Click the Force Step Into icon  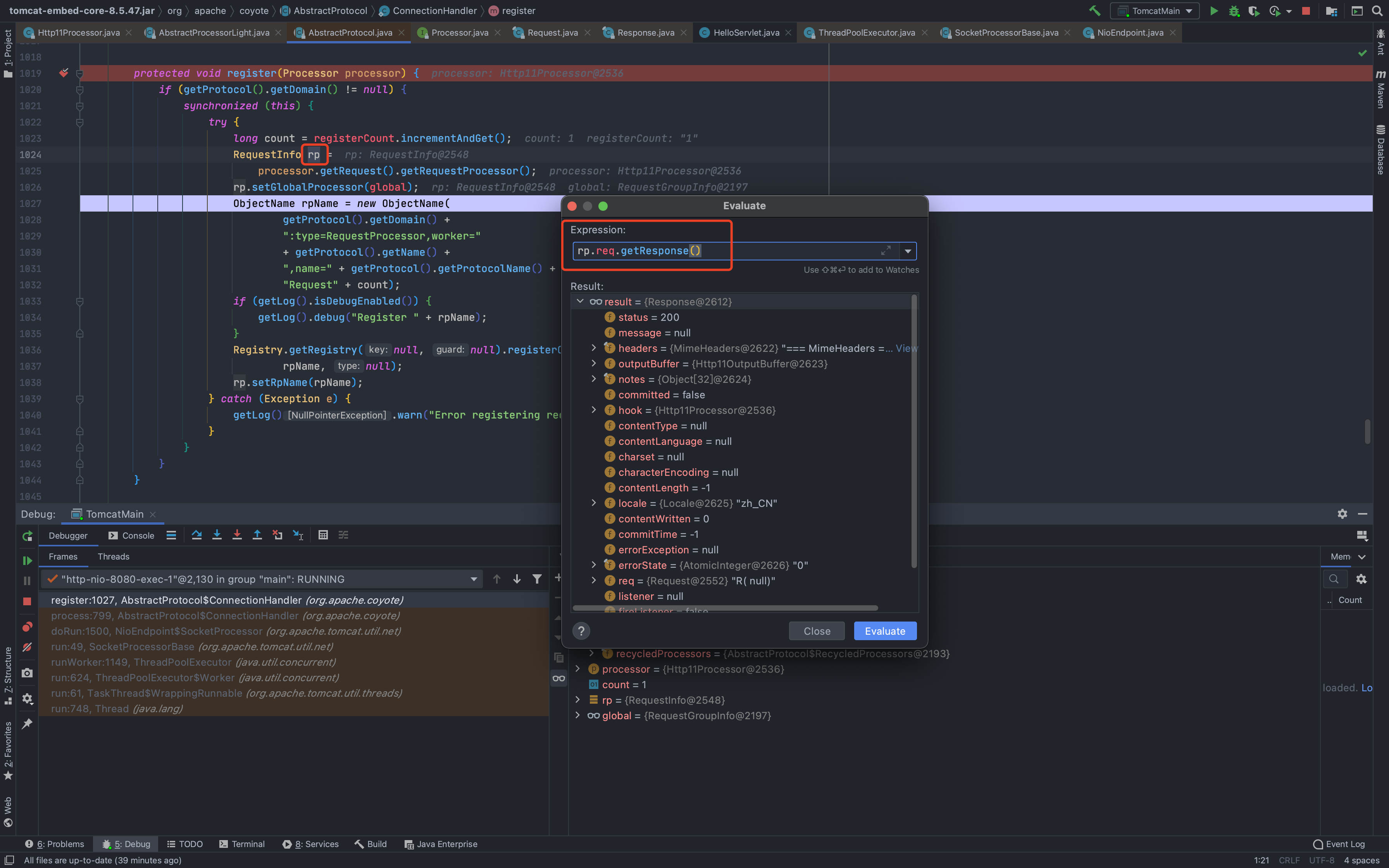[x=236, y=535]
